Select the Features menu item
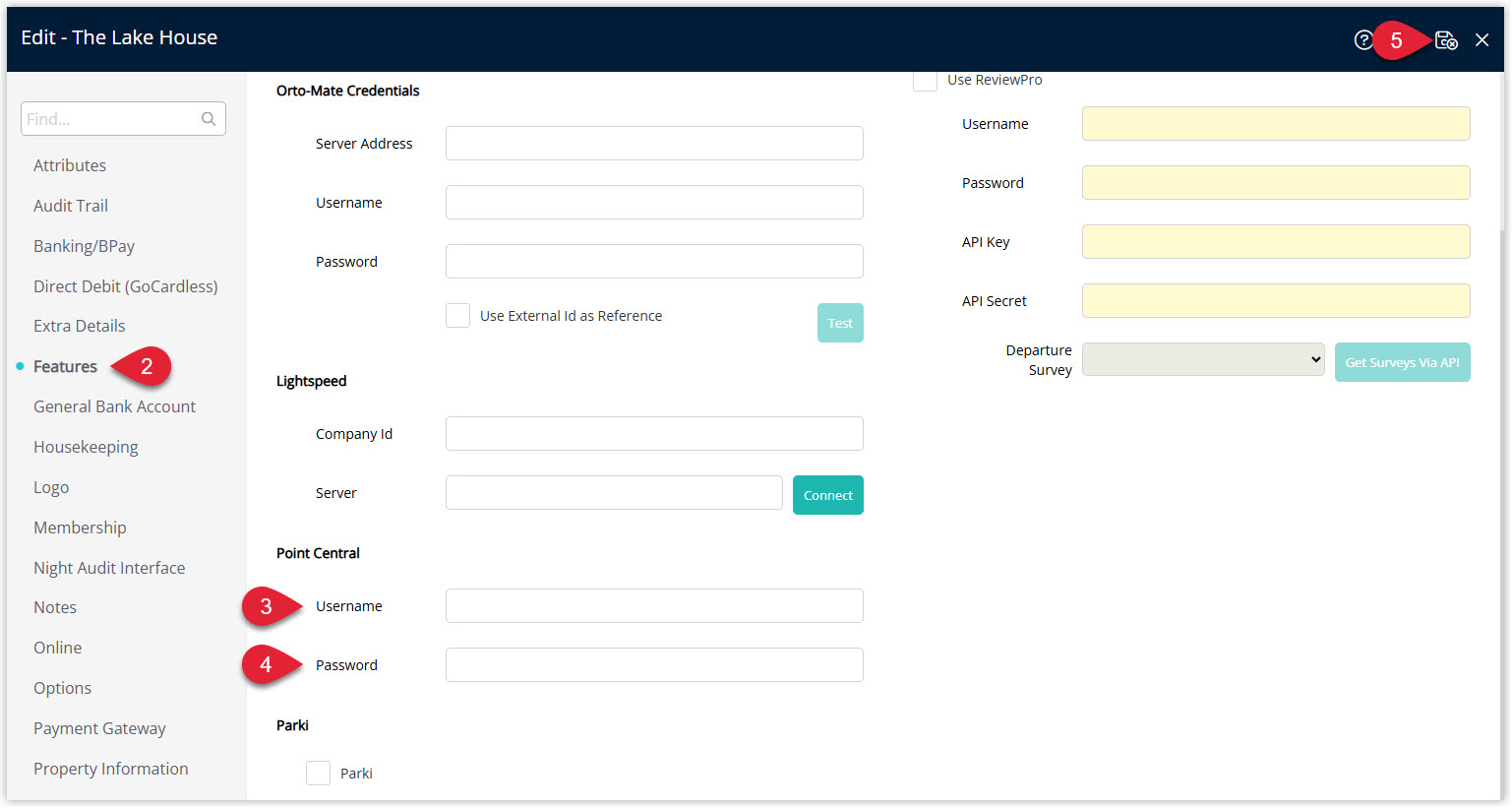Image resolution: width=1512 pixels, height=808 pixels. [x=65, y=366]
